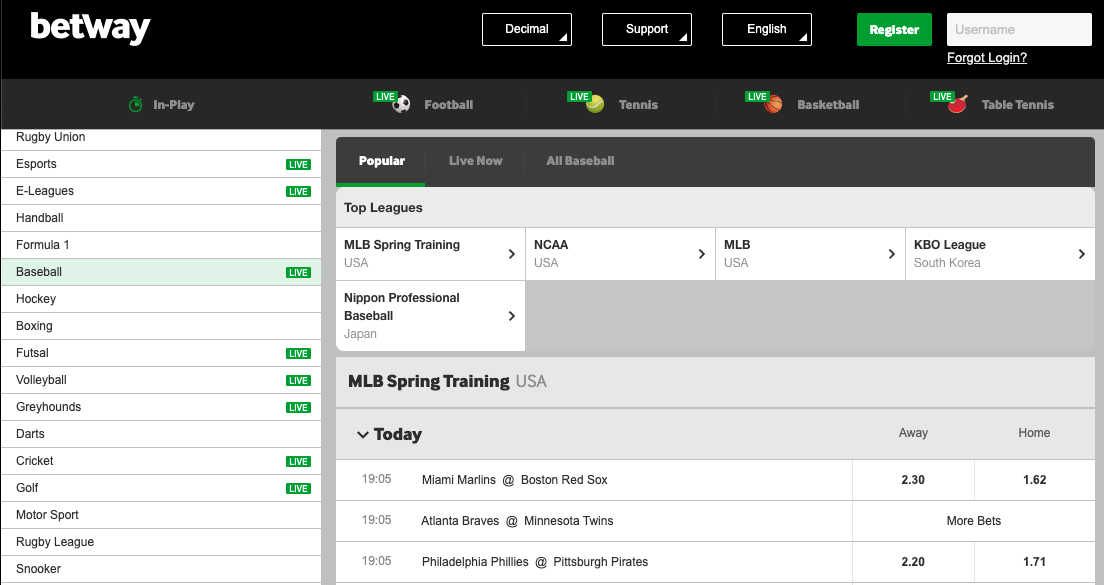Select Darts in sports list
This screenshot has height=585, width=1104.
(161, 434)
